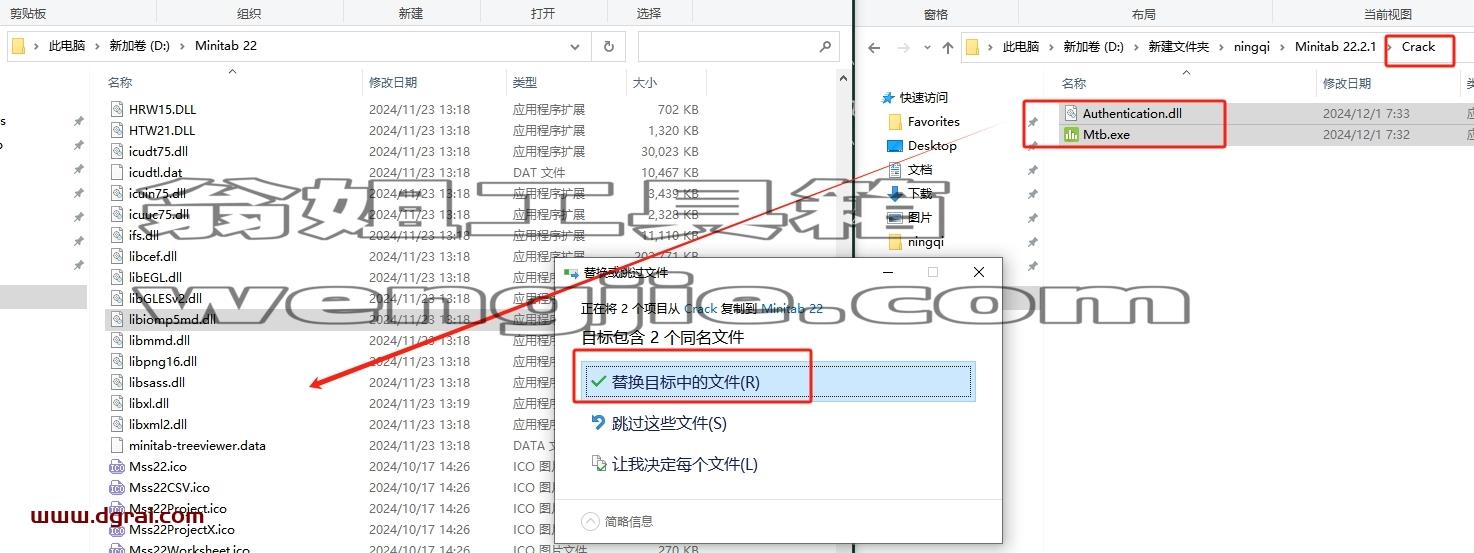Click the Mtb.exe green application icon
1474x553 pixels.
1071,134
